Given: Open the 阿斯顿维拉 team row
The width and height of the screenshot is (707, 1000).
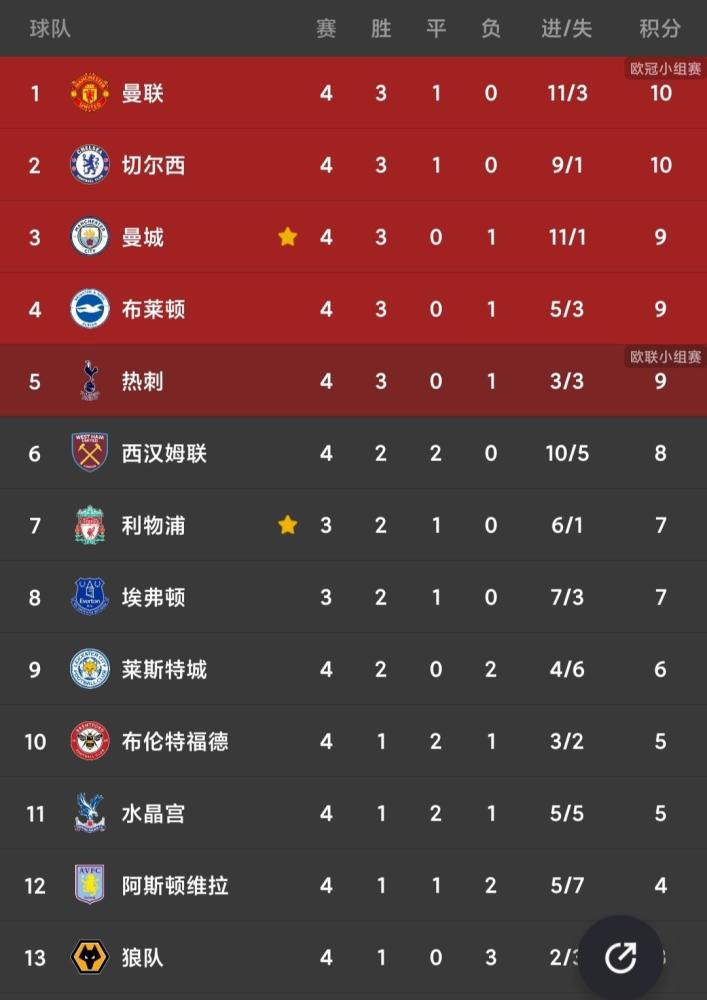Looking at the screenshot, I should (x=353, y=885).
